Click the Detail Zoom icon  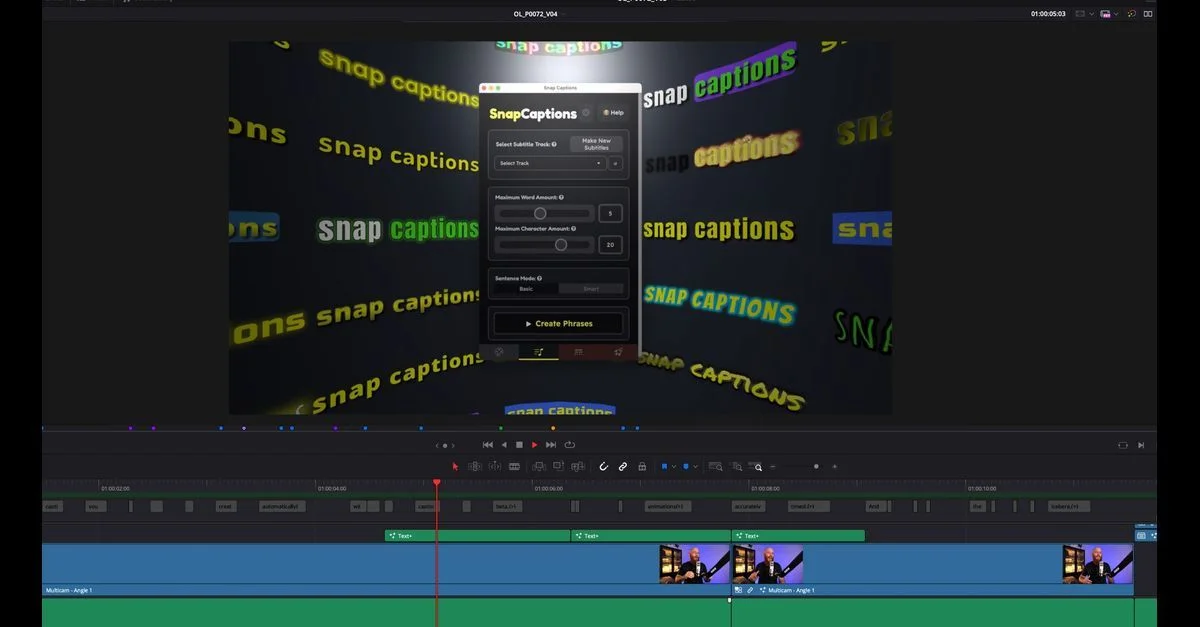(x=737, y=466)
